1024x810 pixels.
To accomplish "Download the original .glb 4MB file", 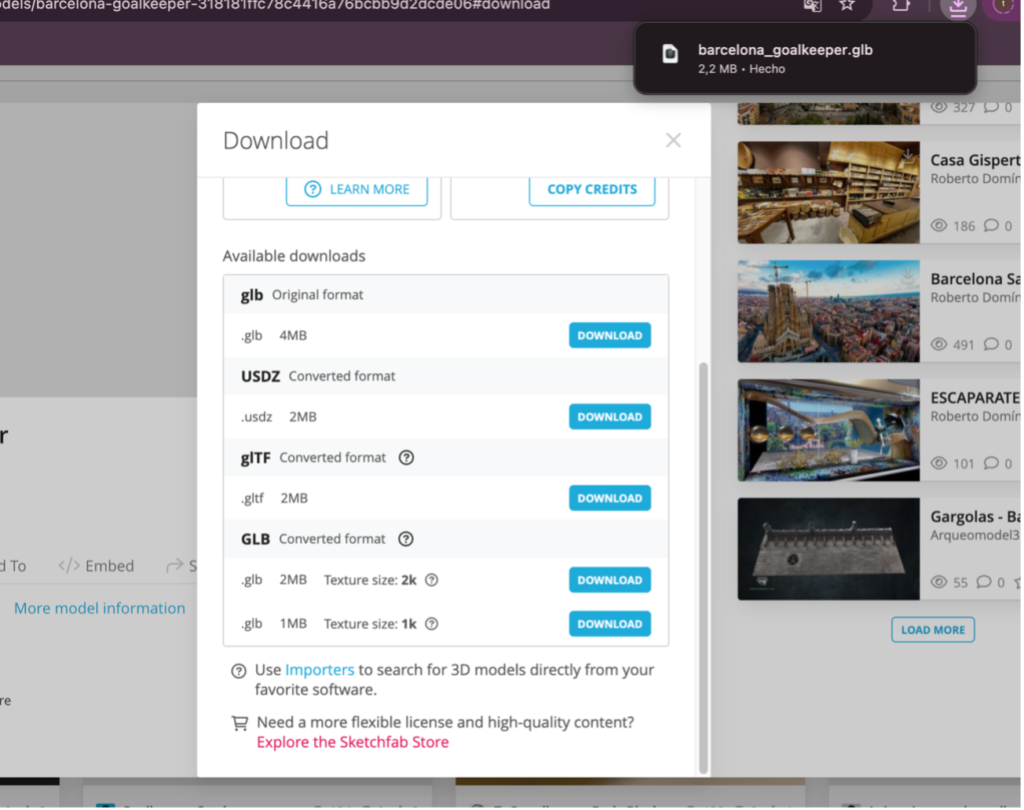I will point(609,335).
